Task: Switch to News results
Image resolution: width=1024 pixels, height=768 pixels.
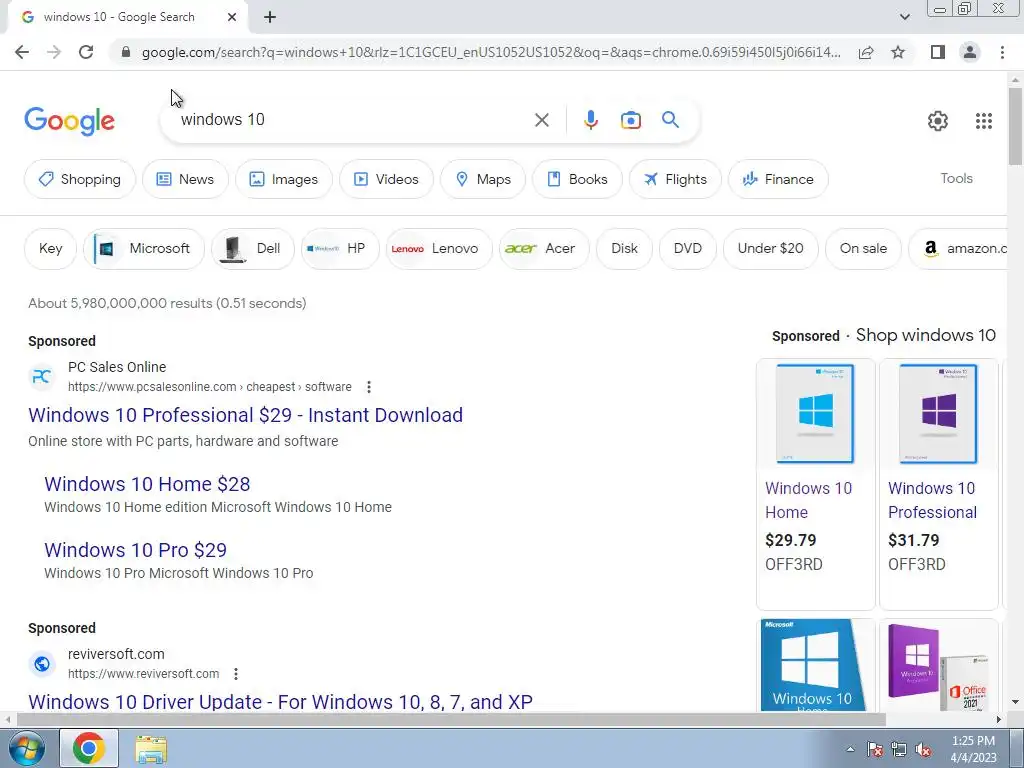Action: pyautogui.click(x=185, y=179)
